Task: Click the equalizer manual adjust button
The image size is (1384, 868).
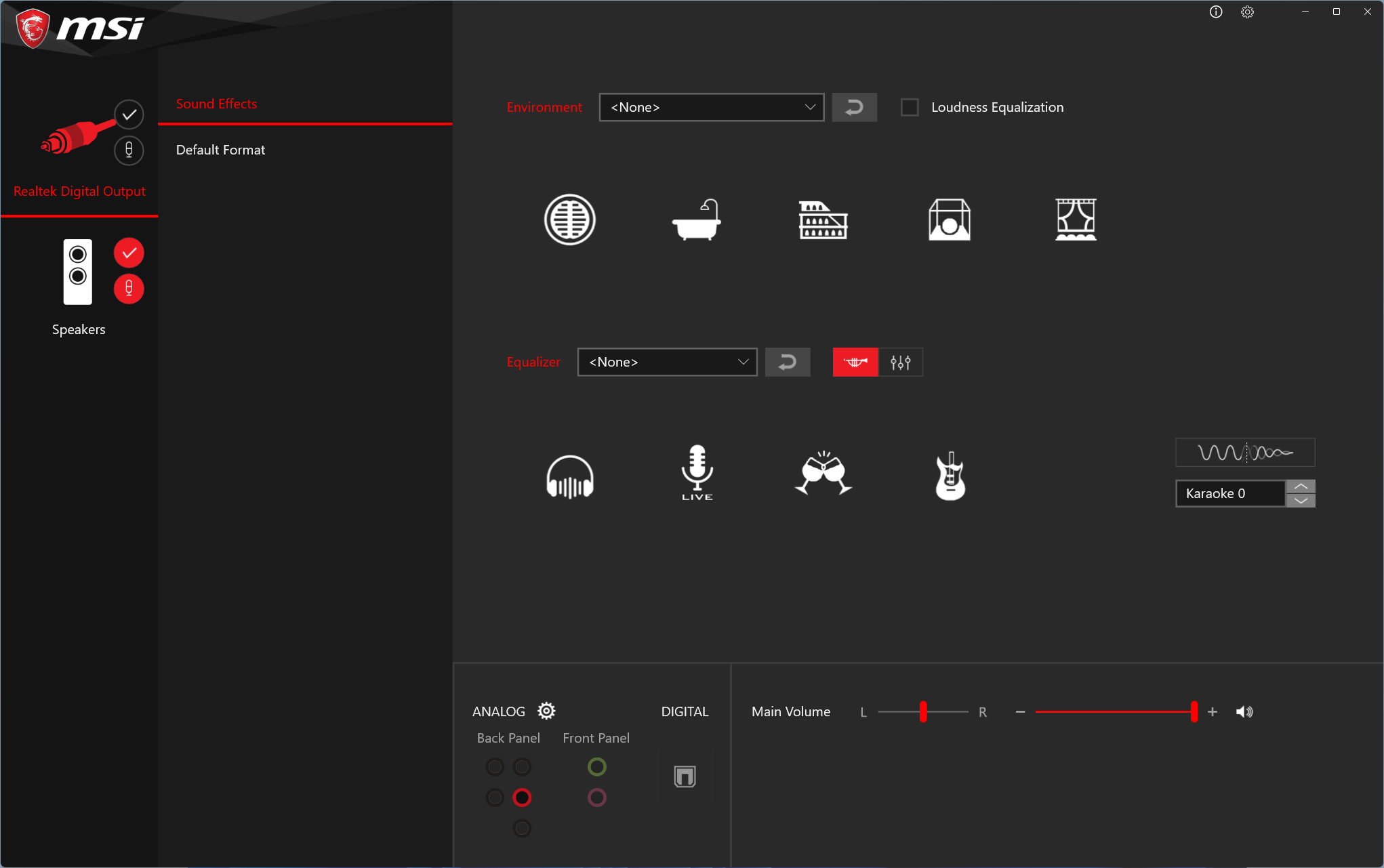Action: [x=900, y=362]
